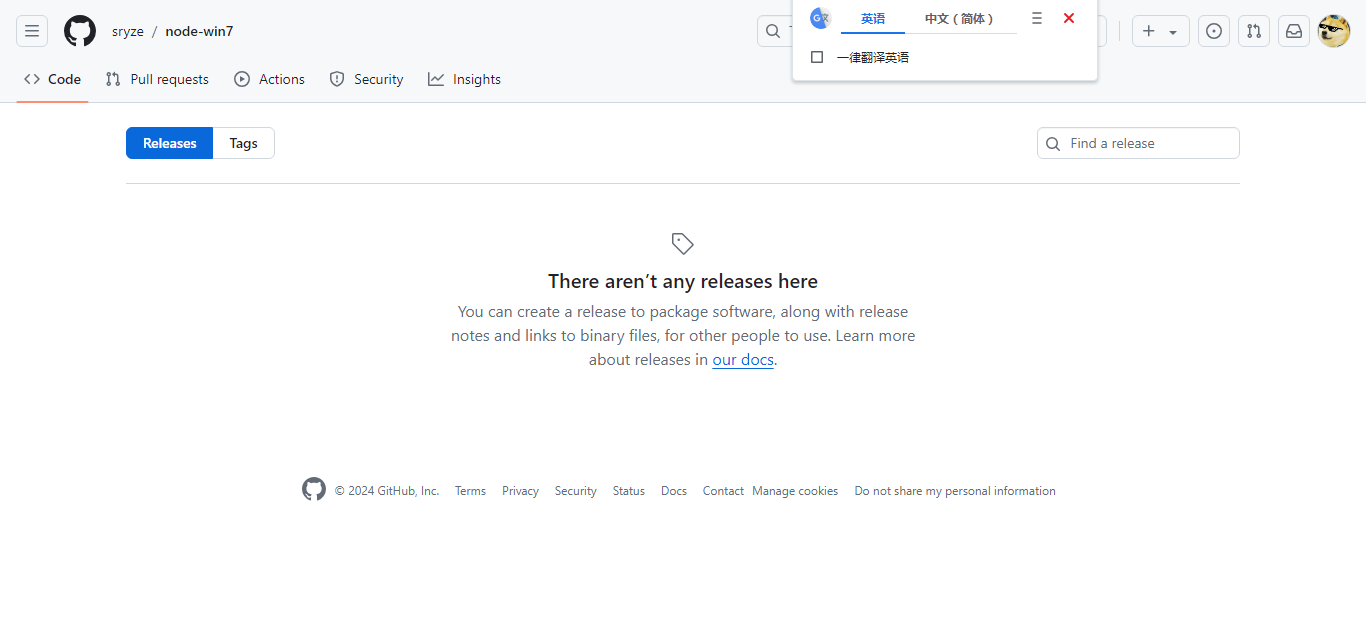Switch to the Tags view
Image resolution: width=1366 pixels, height=644 pixels.
[243, 143]
